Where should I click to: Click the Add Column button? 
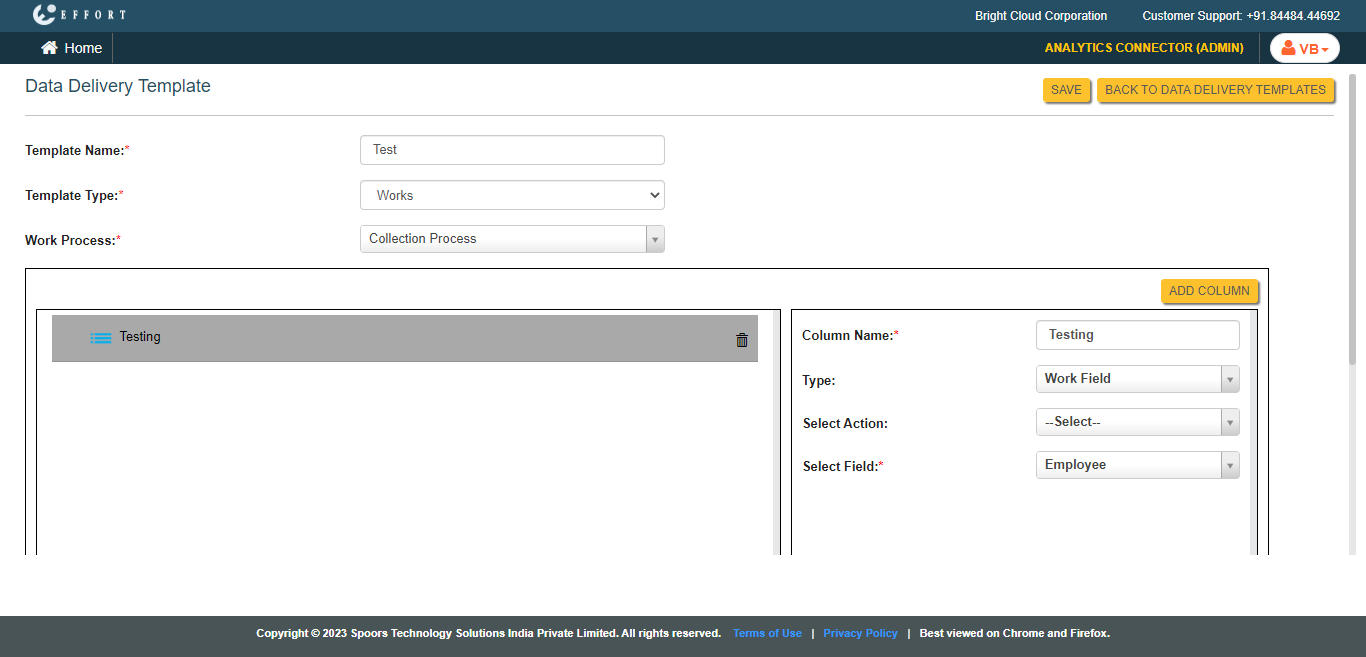coord(1209,291)
